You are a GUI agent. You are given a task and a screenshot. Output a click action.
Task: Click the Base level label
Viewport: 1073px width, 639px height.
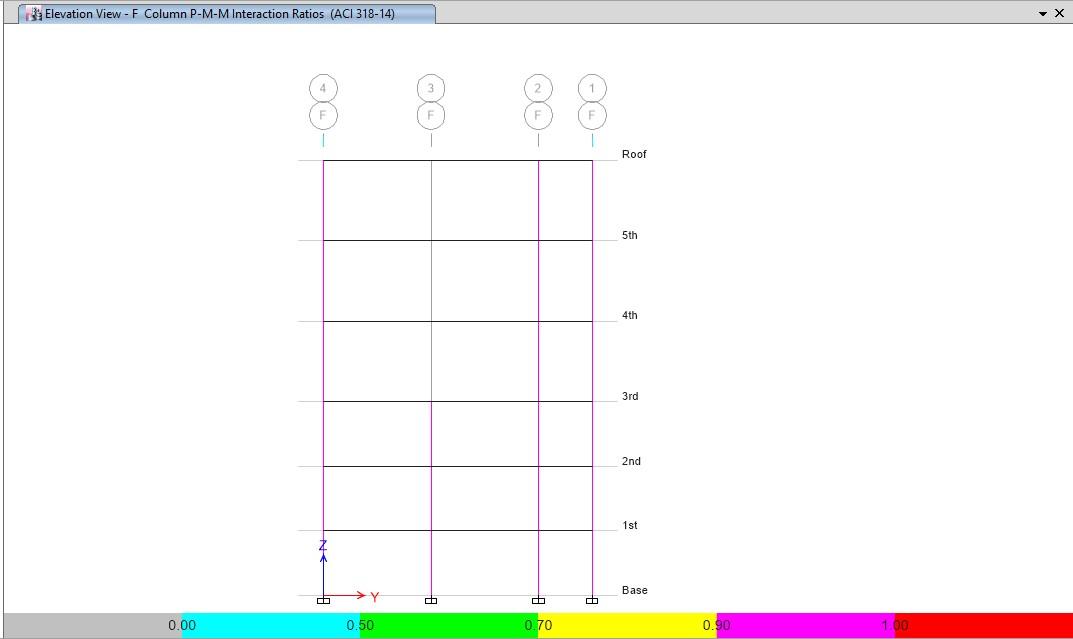click(x=634, y=590)
